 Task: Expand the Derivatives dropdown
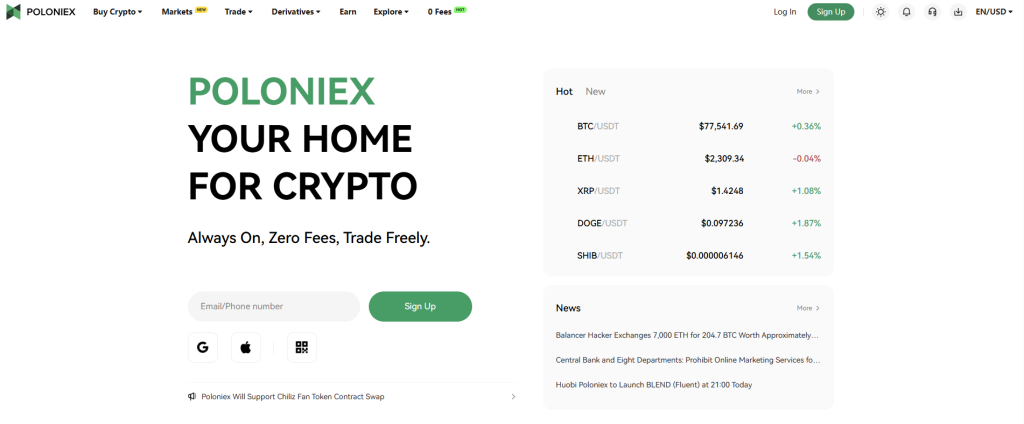296,12
